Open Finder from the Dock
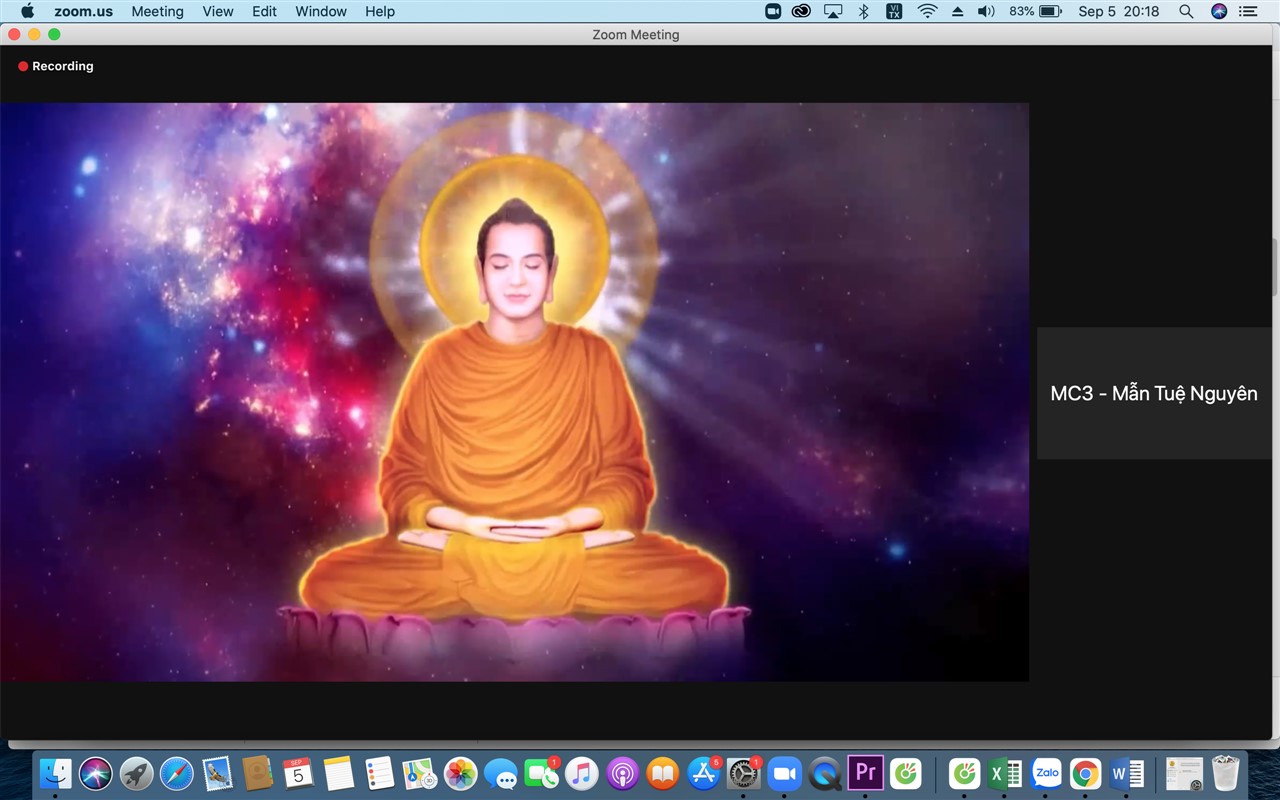The image size is (1280, 800). (56, 773)
